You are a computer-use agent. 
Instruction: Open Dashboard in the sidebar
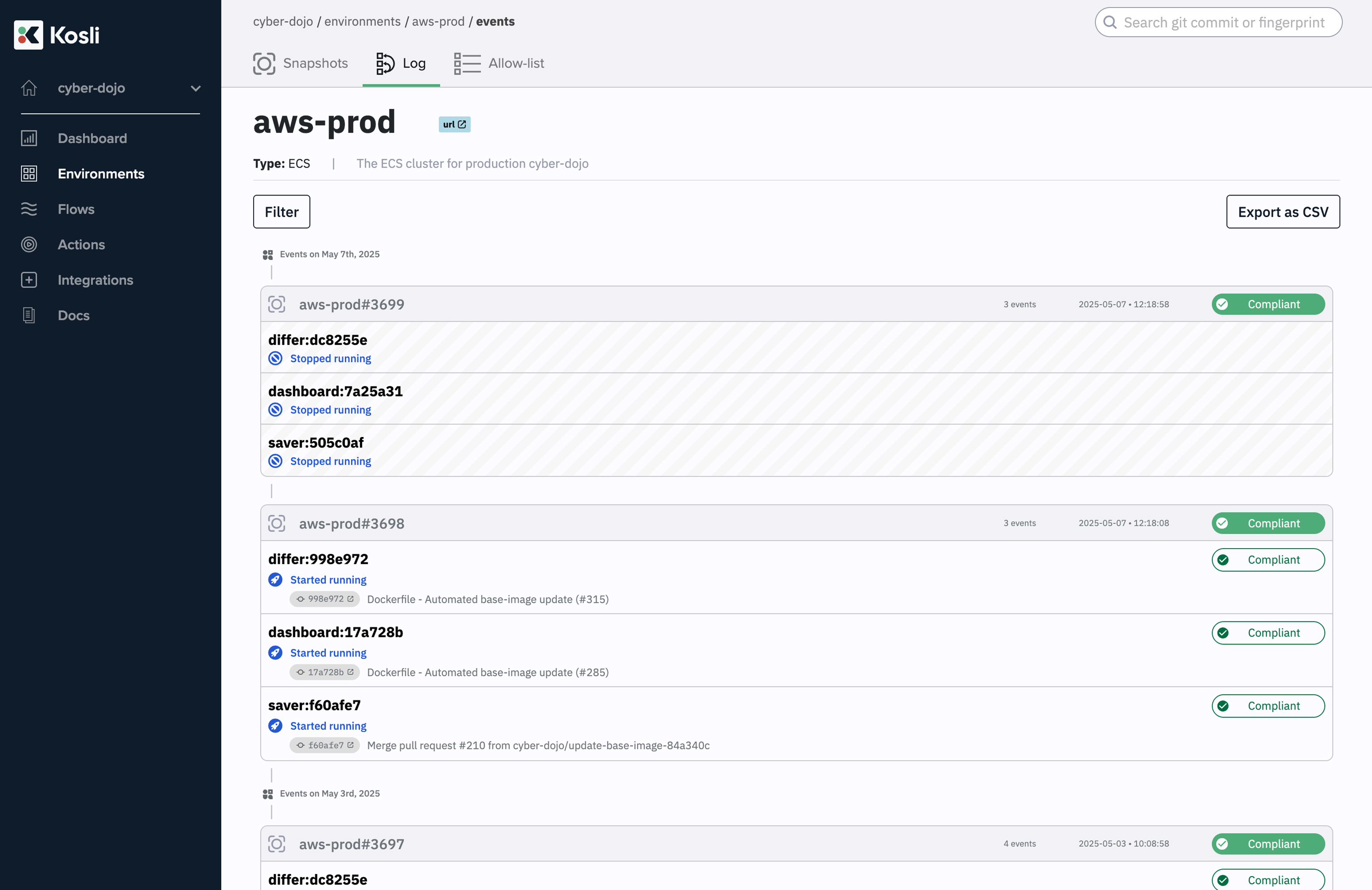(x=92, y=138)
